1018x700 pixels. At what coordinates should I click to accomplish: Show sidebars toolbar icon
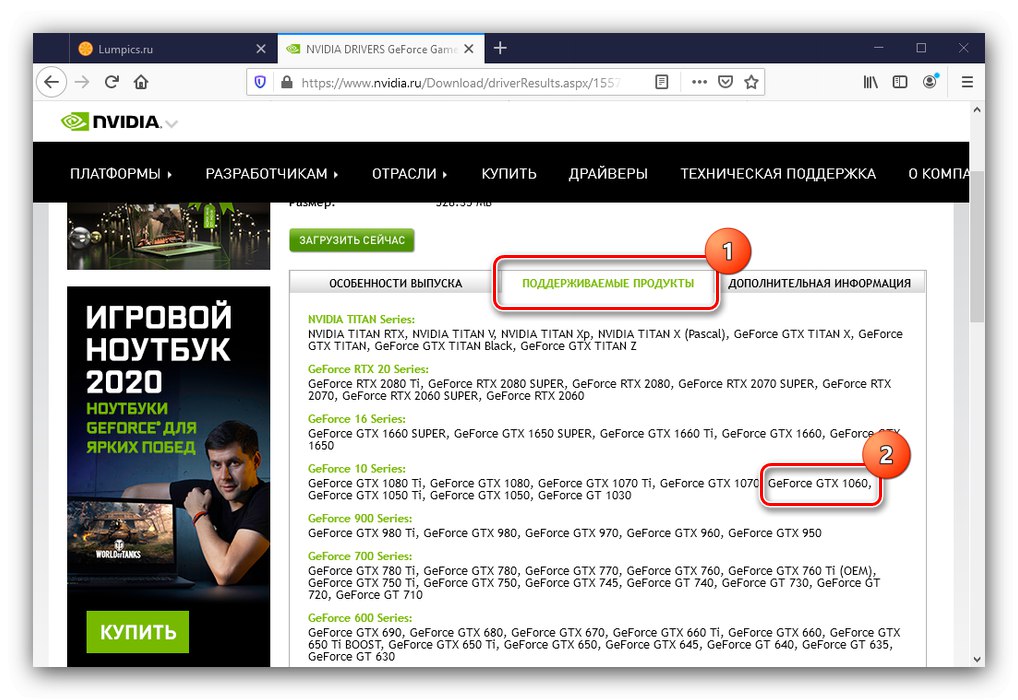[x=900, y=82]
